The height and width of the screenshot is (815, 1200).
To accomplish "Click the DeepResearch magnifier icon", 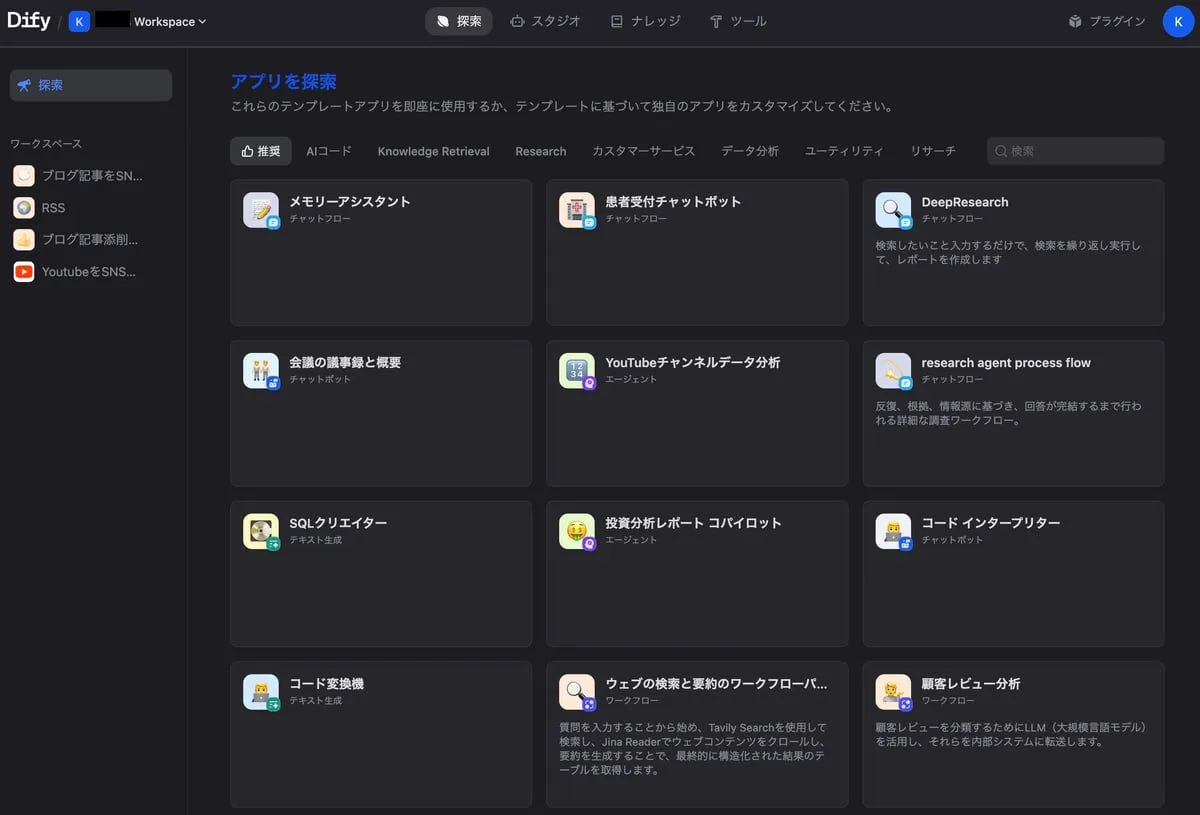I will 893,210.
